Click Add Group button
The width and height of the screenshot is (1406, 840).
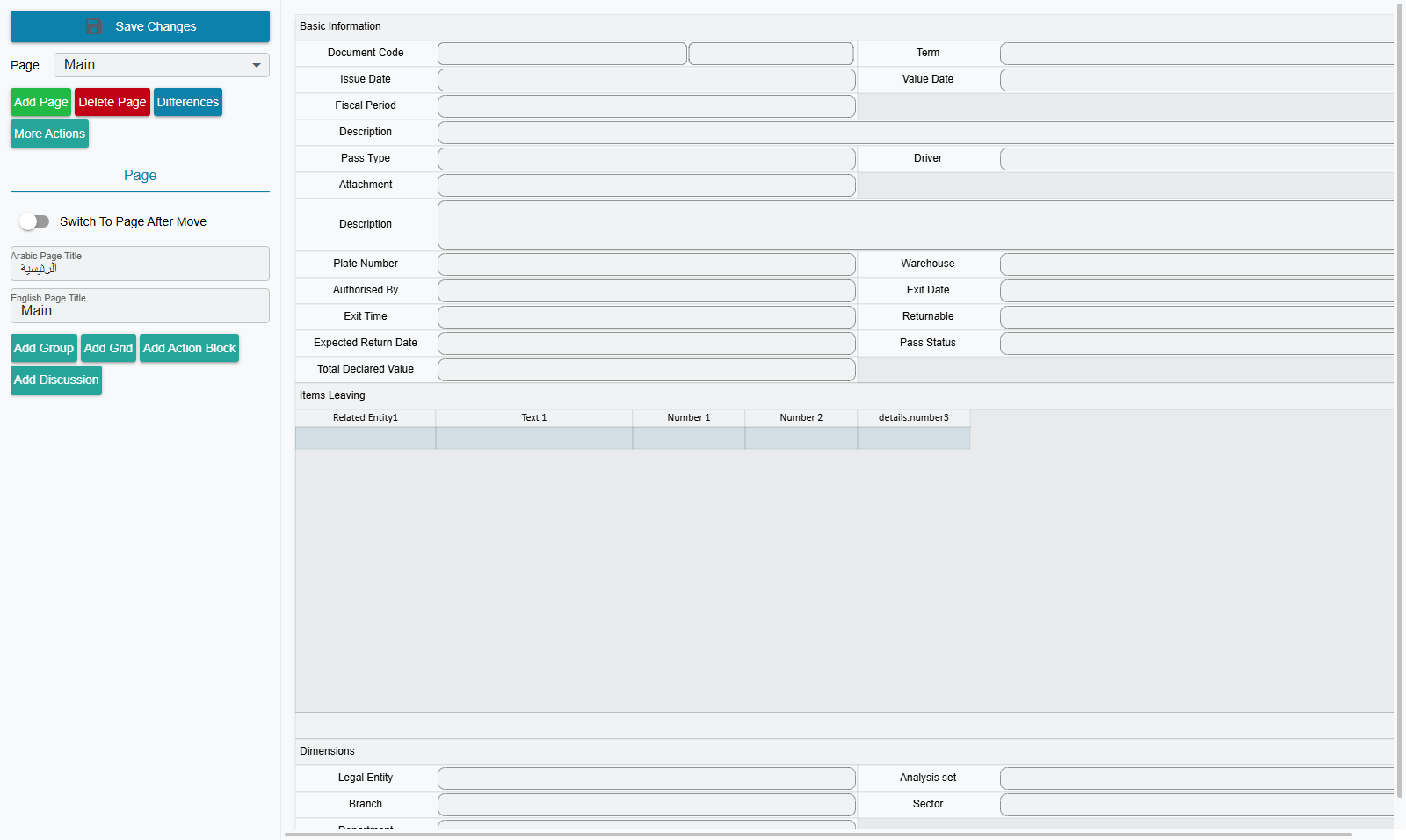(x=44, y=348)
